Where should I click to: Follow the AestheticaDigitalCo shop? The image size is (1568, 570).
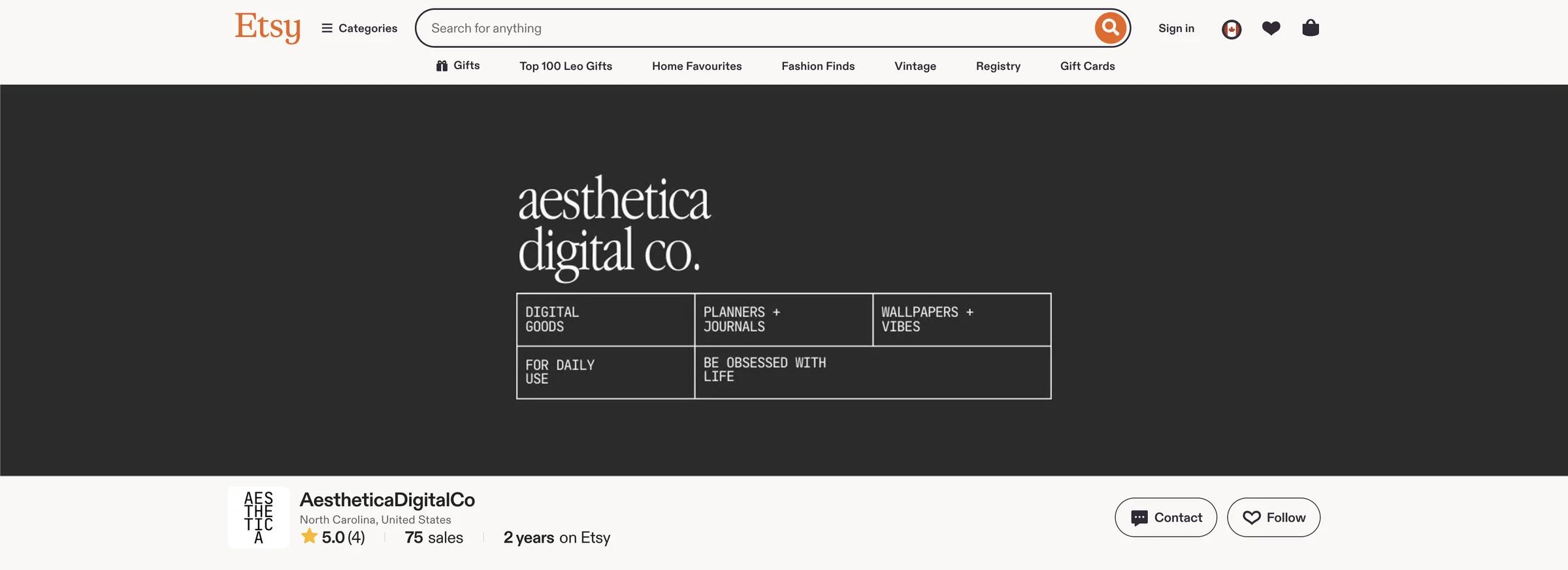1273,517
